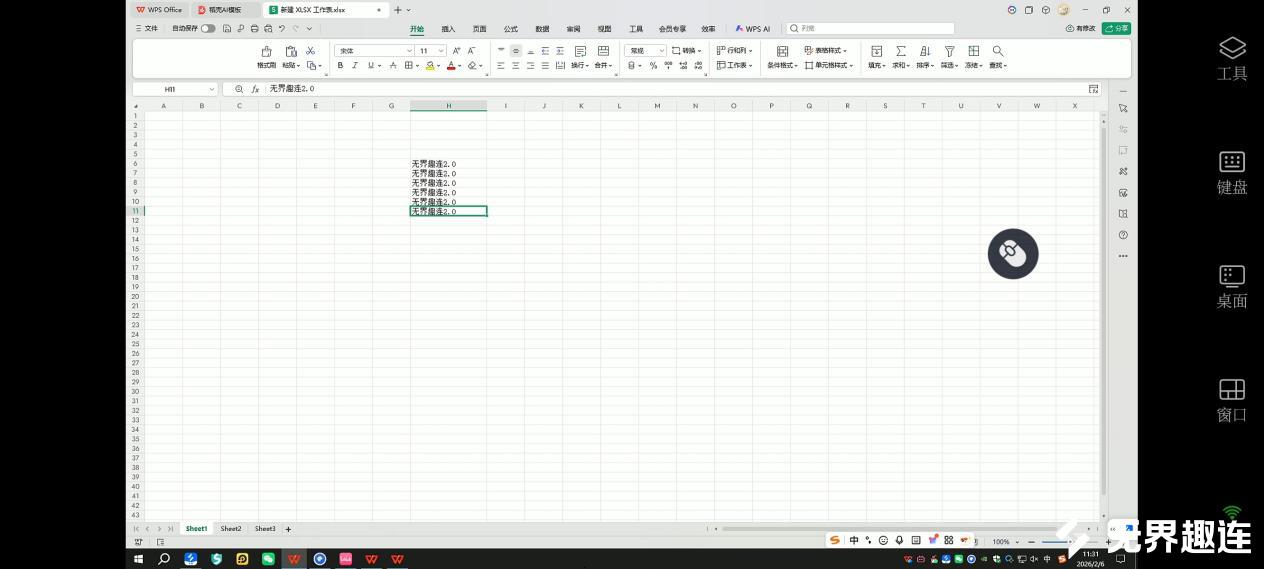Viewport: 1264px width, 569px height.
Task: Add a new sheet with plus button
Action: pyautogui.click(x=288, y=528)
